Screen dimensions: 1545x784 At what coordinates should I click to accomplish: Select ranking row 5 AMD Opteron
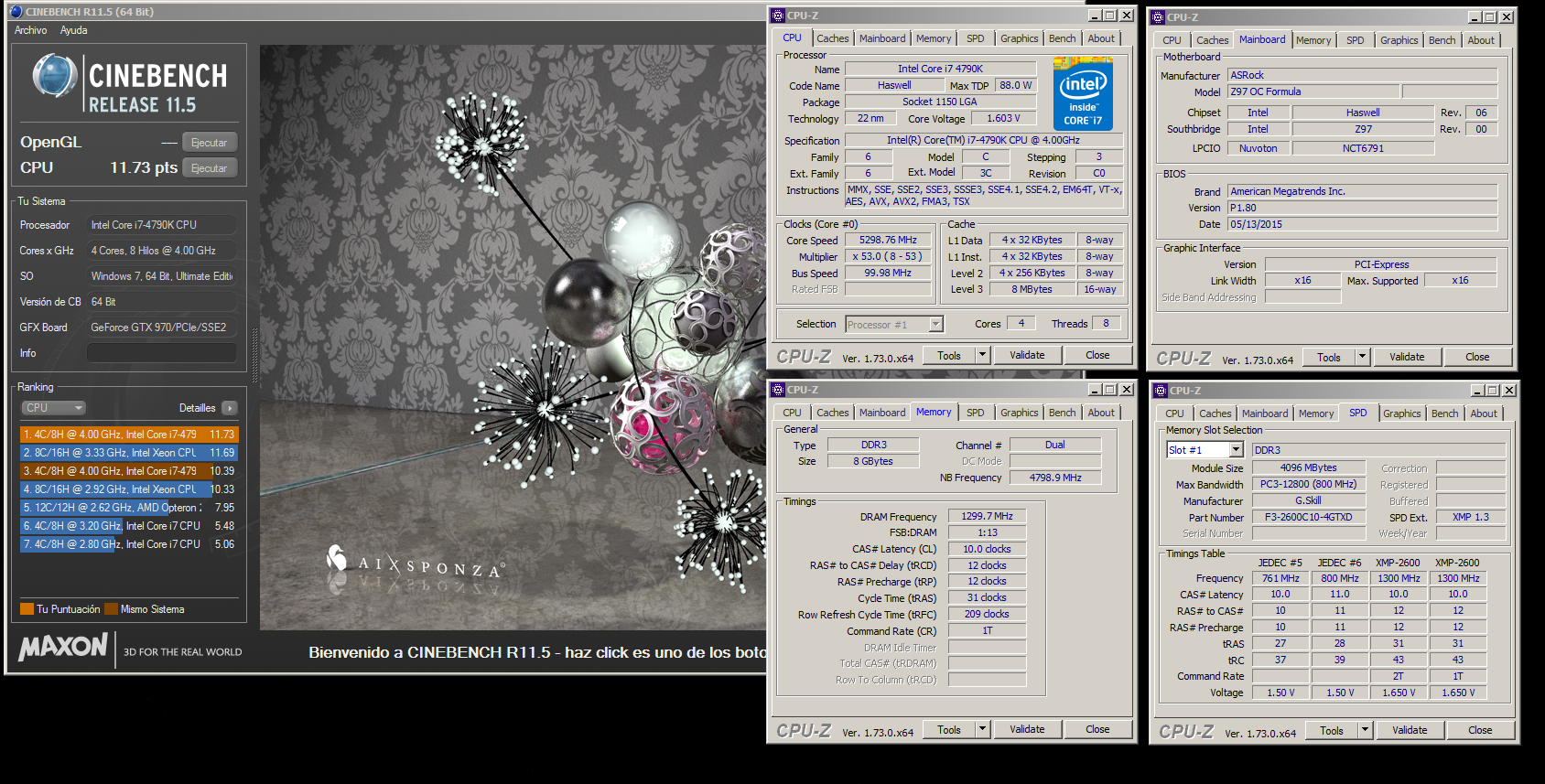tap(129, 508)
